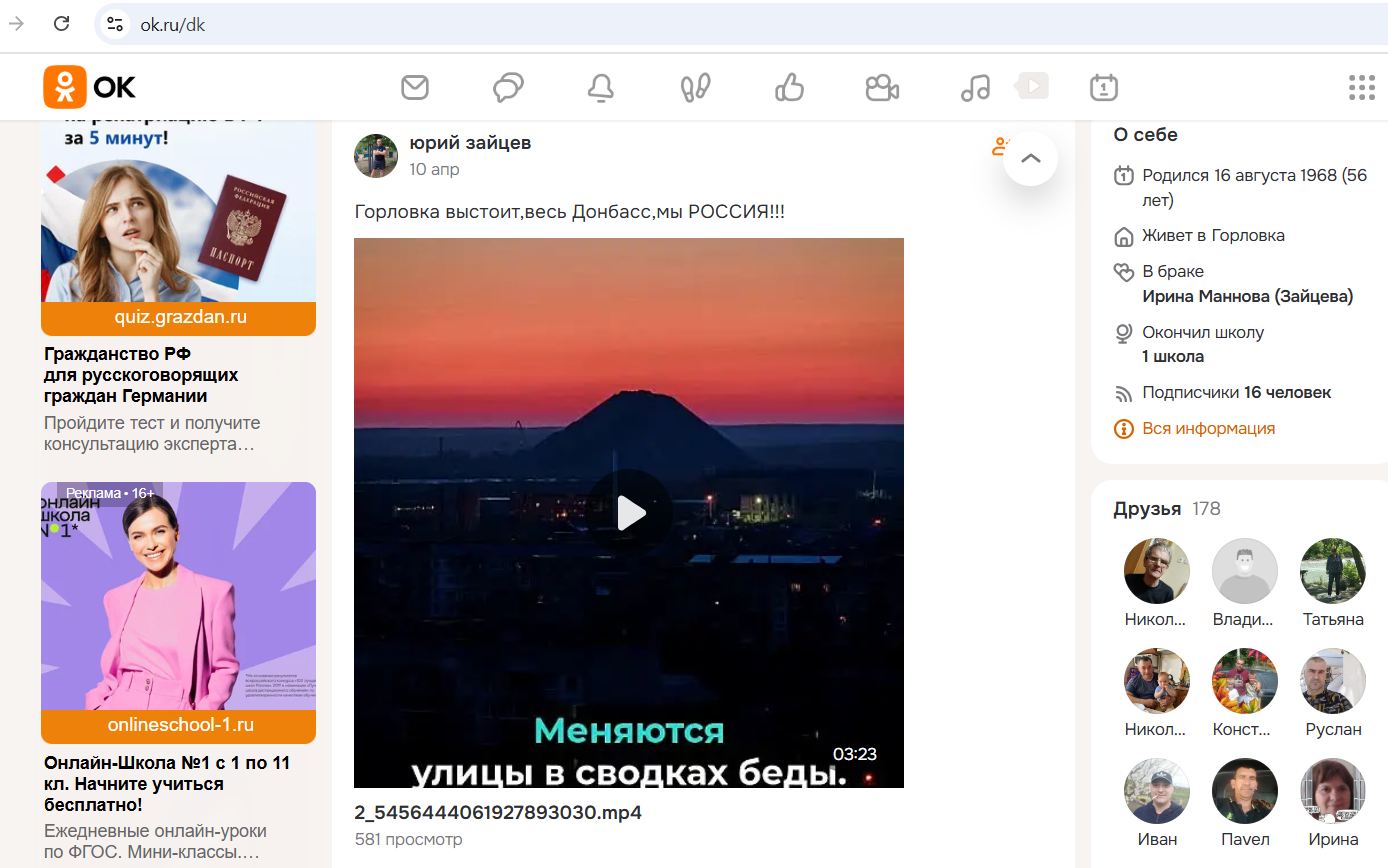Open friend Руслан avatar
Image resolution: width=1388 pixels, height=868 pixels.
pos(1333,681)
